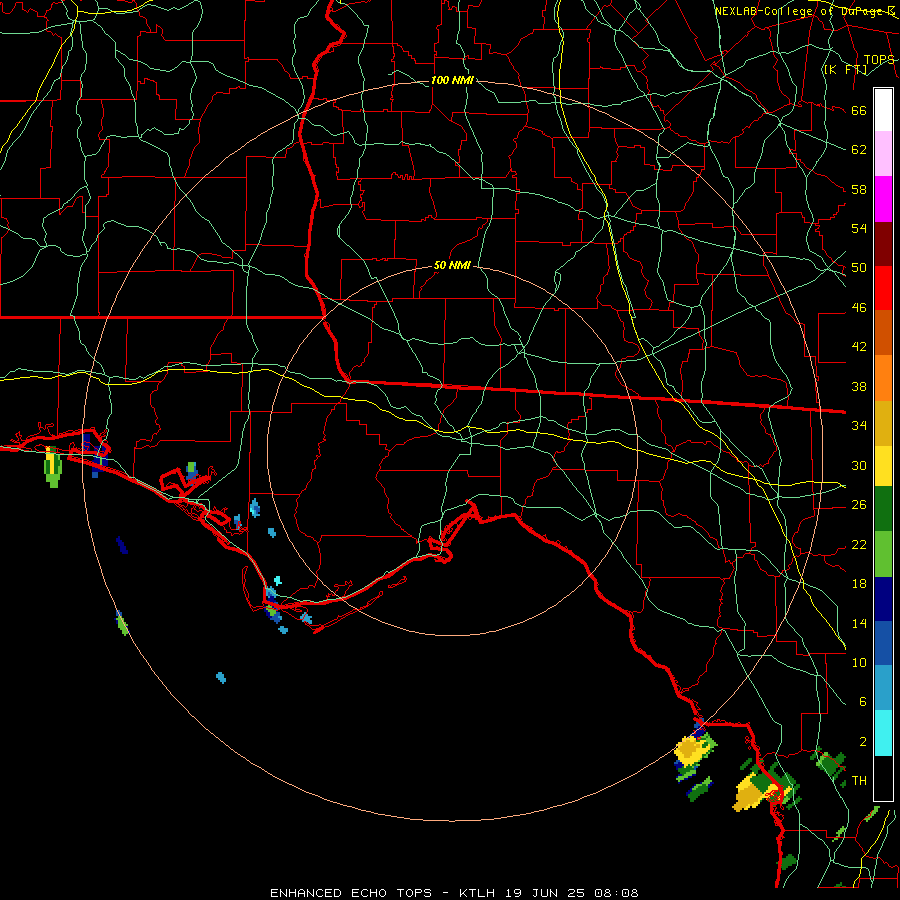The width and height of the screenshot is (900, 900).
Task: Click the 22 legend value
Action: click(859, 544)
